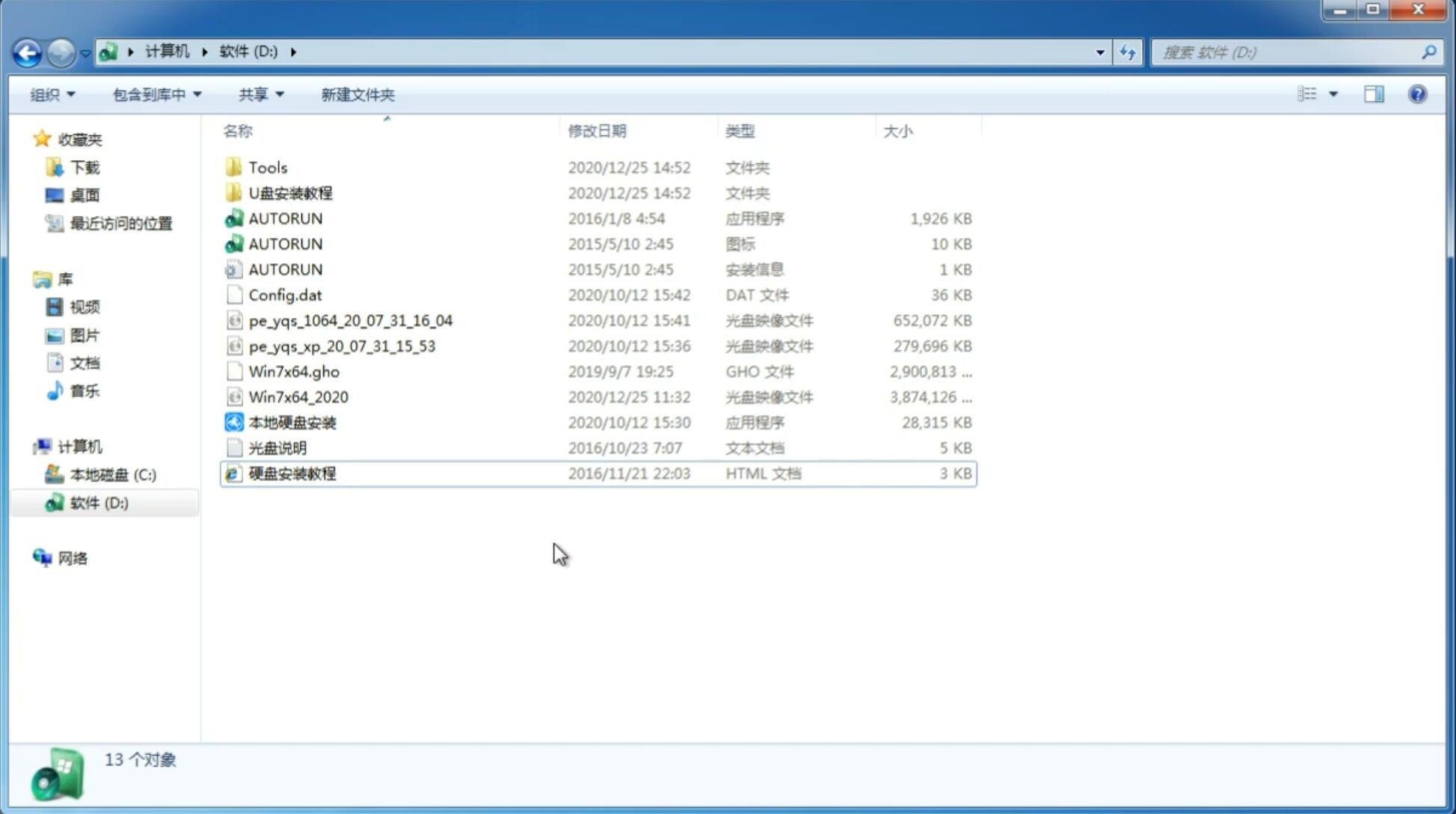The height and width of the screenshot is (814, 1456).
Task: Navigate back using back arrow button
Action: click(27, 51)
